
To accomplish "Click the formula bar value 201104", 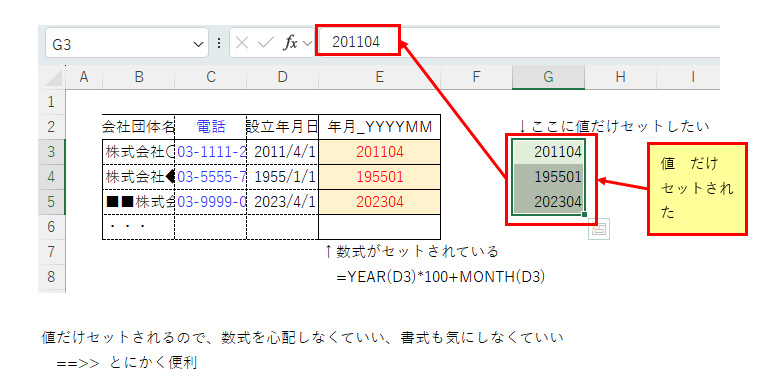I will coord(356,42).
